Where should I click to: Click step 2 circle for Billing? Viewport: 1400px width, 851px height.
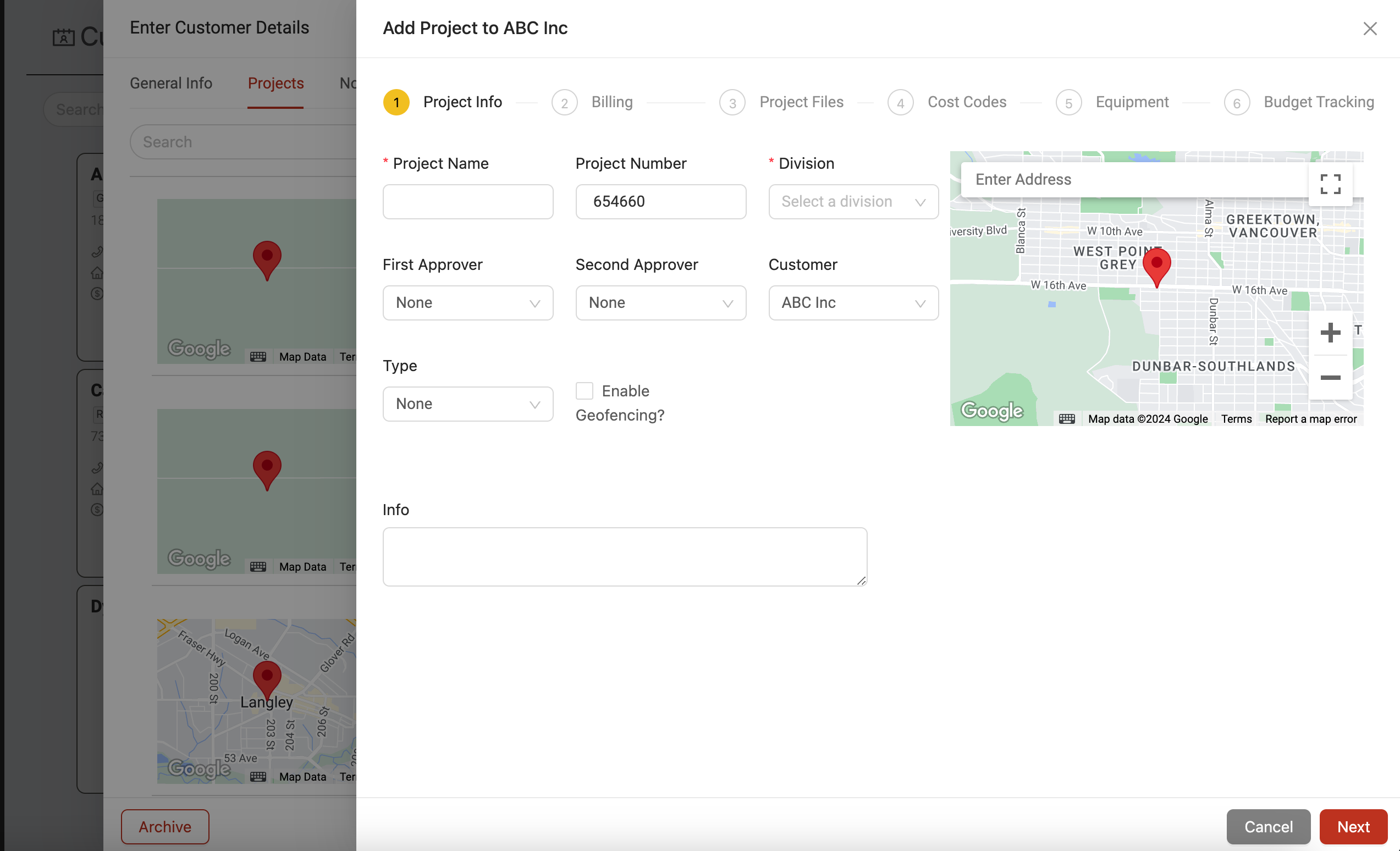click(x=564, y=102)
